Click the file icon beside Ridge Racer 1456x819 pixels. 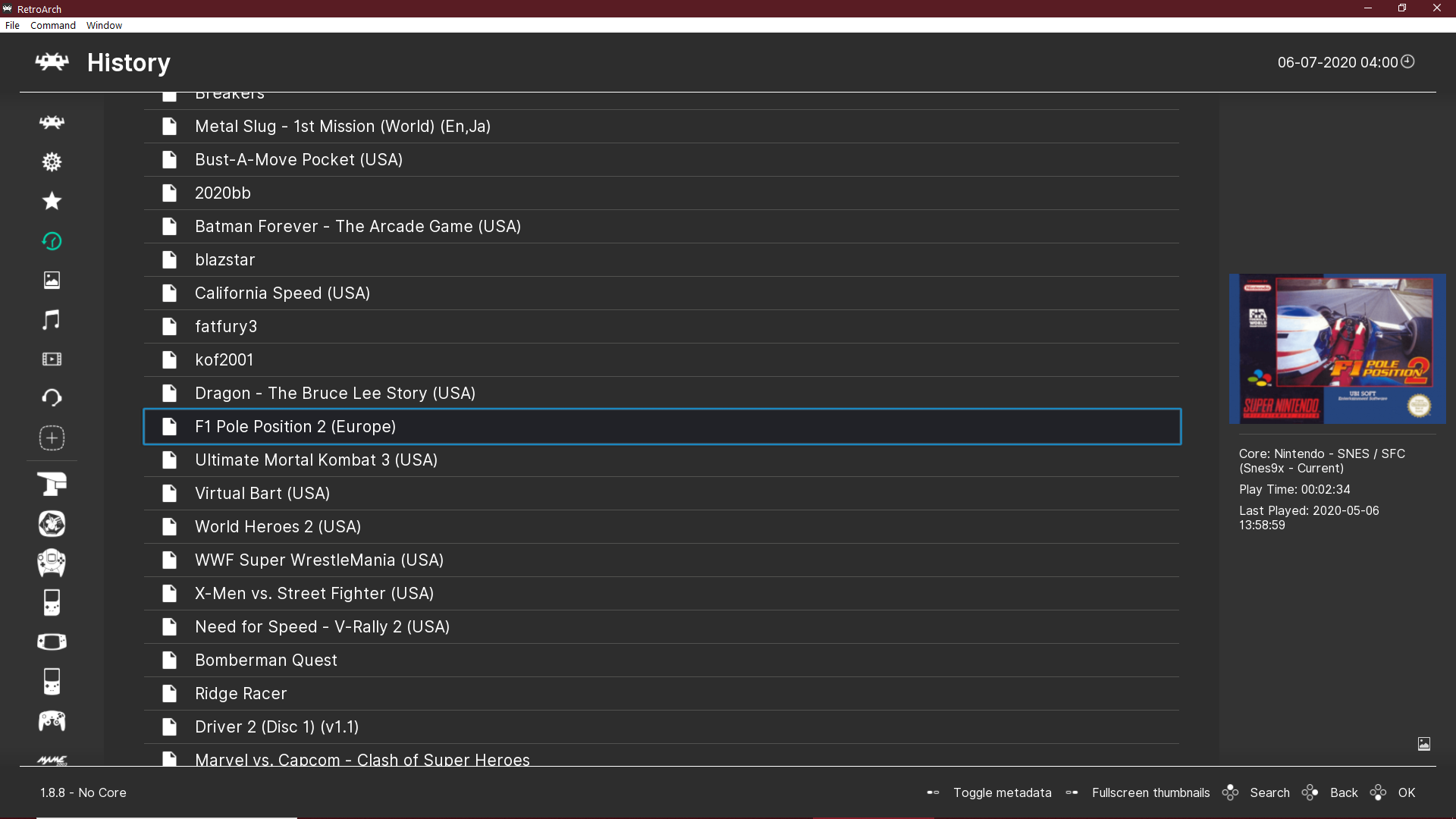pyautogui.click(x=170, y=693)
